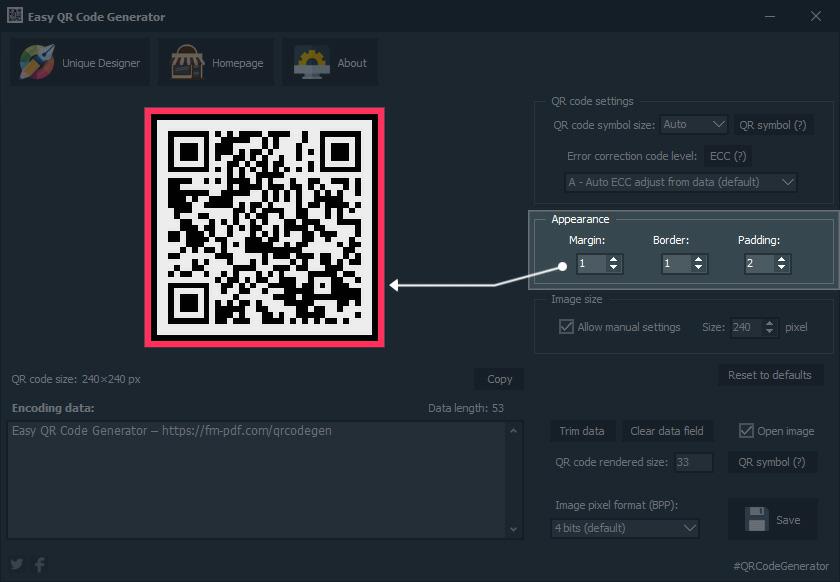The width and height of the screenshot is (840, 582).
Task: Click into the Padding number field
Action: [x=759, y=264]
